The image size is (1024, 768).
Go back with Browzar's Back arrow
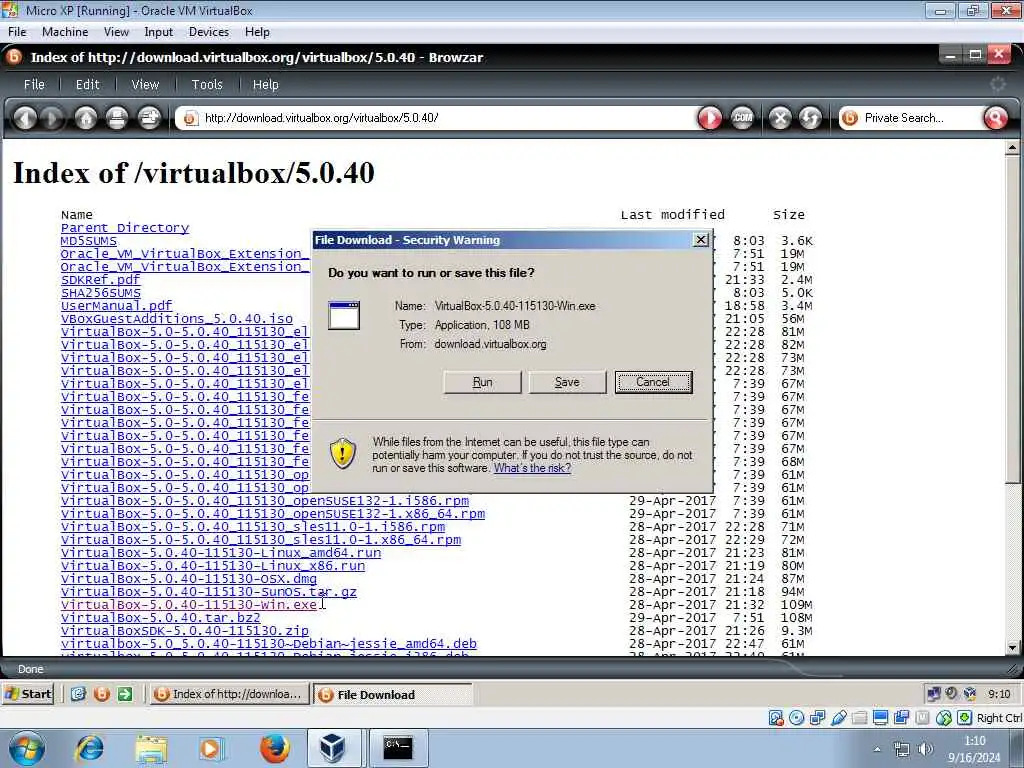click(25, 118)
